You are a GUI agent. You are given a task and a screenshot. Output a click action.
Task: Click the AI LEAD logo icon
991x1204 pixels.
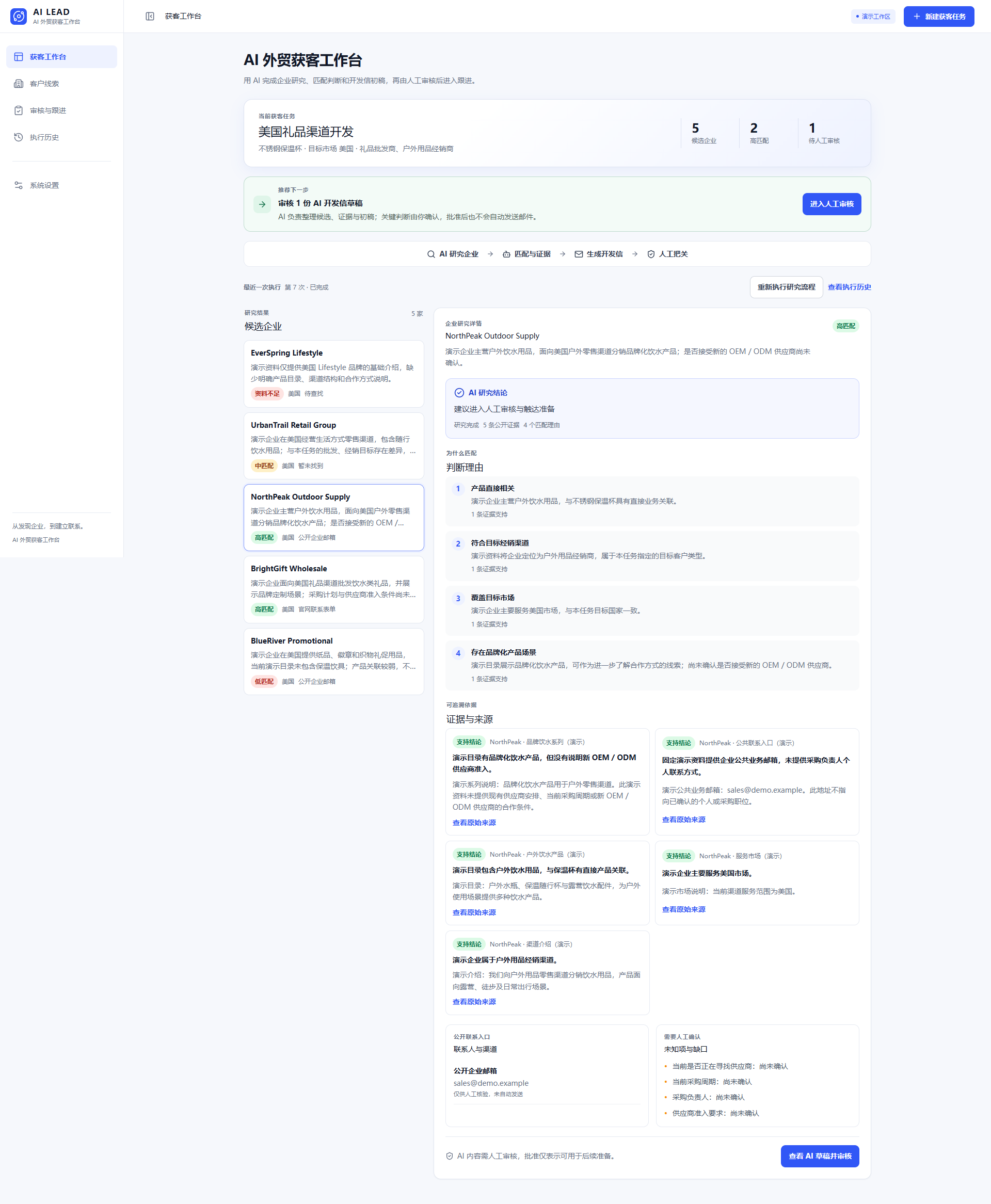point(18,17)
